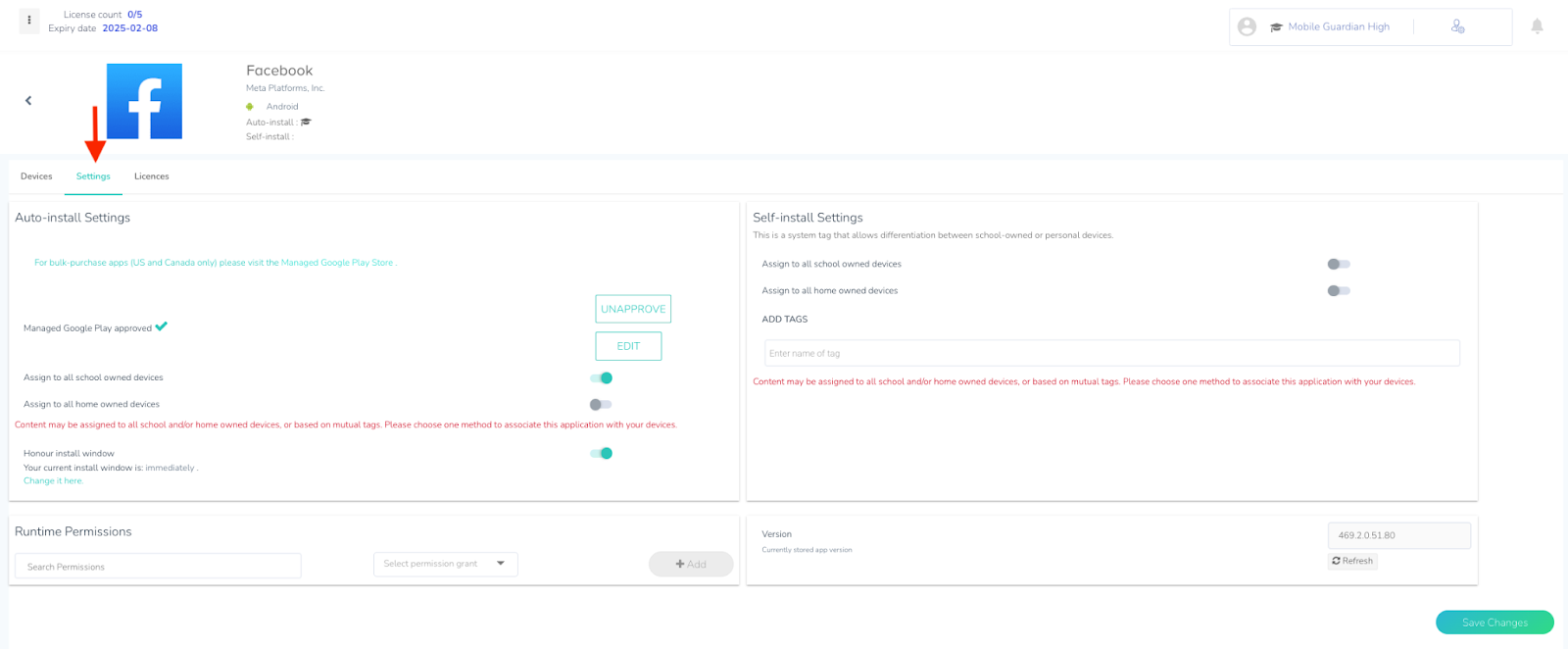Image resolution: width=1568 pixels, height=649 pixels.
Task: Click the License count 0/5 value
Action: (x=134, y=15)
